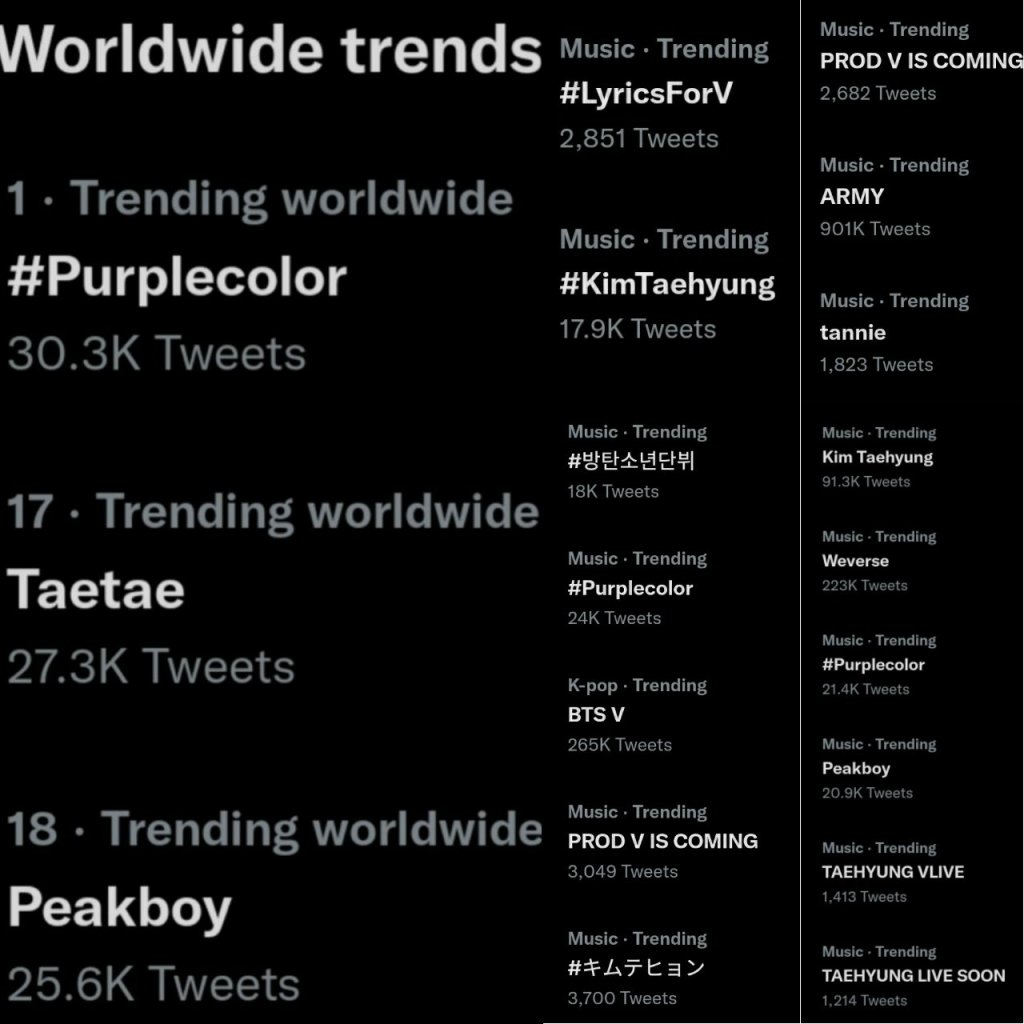This screenshot has width=1024, height=1024.
Task: Open the TAEHYUNG LIVE SOON trend
Action: (913, 976)
